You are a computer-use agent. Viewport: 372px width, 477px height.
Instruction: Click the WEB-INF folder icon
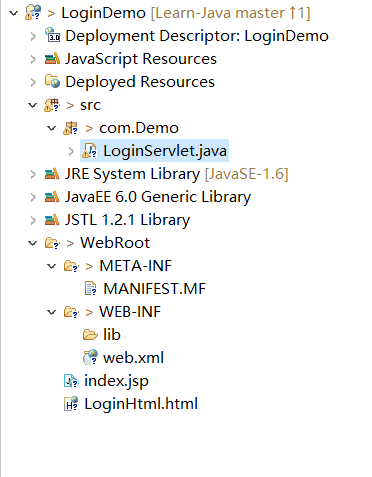(71, 312)
